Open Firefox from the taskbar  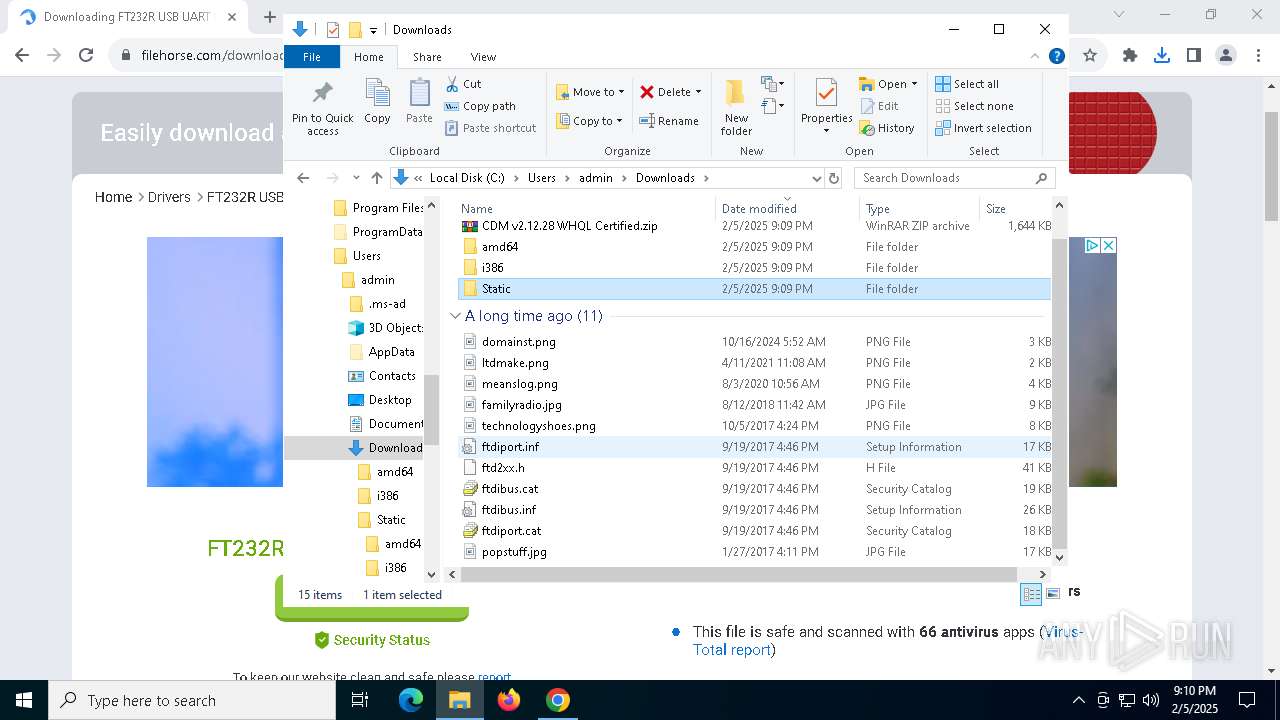tap(509, 700)
